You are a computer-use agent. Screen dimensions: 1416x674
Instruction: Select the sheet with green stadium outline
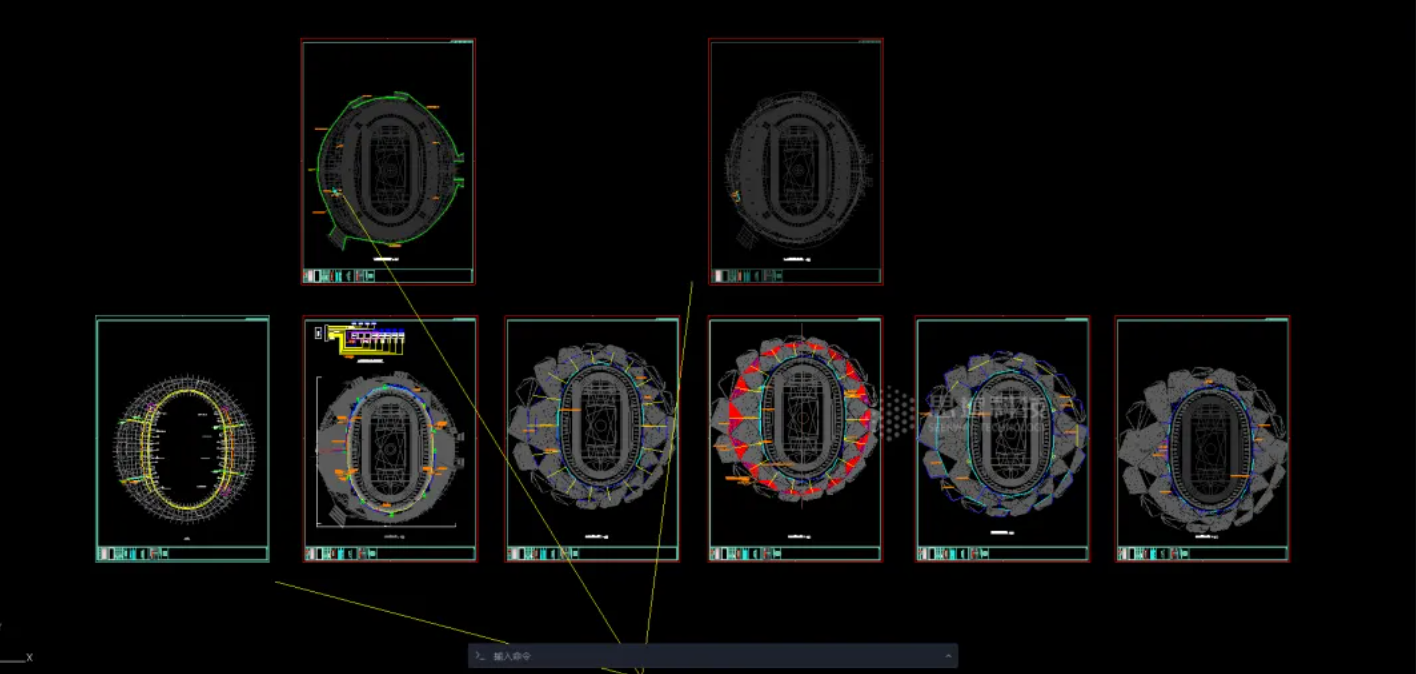pos(388,162)
